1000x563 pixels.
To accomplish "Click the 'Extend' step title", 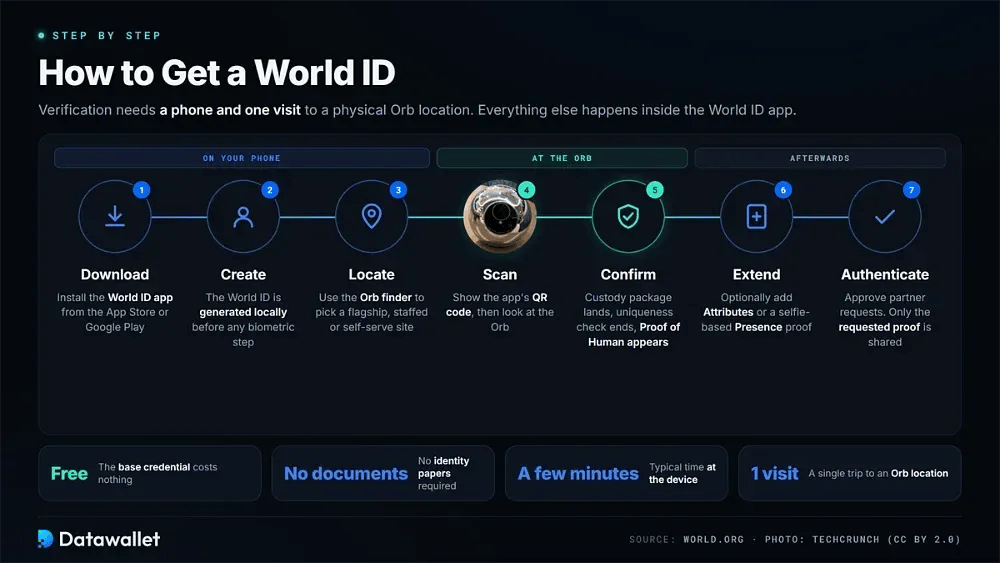I will coord(756,274).
